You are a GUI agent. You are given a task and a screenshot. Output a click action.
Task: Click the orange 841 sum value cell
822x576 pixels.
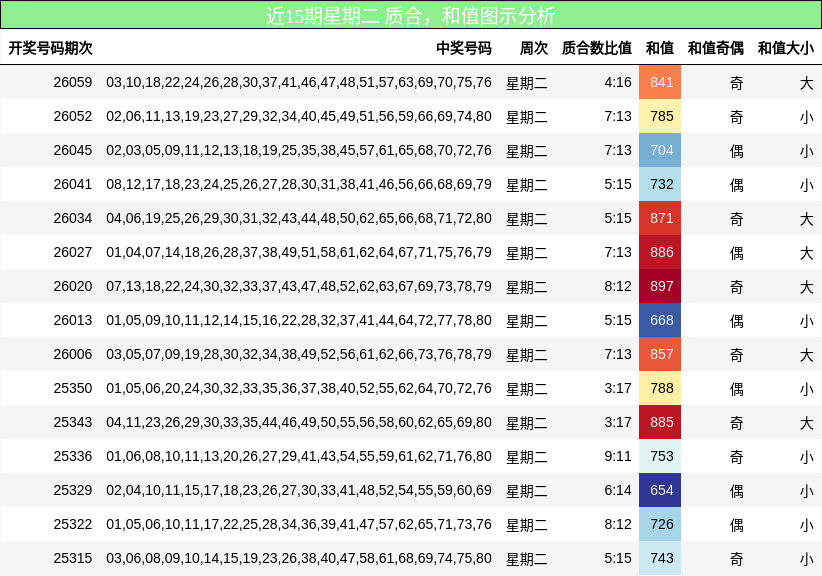[x=659, y=83]
